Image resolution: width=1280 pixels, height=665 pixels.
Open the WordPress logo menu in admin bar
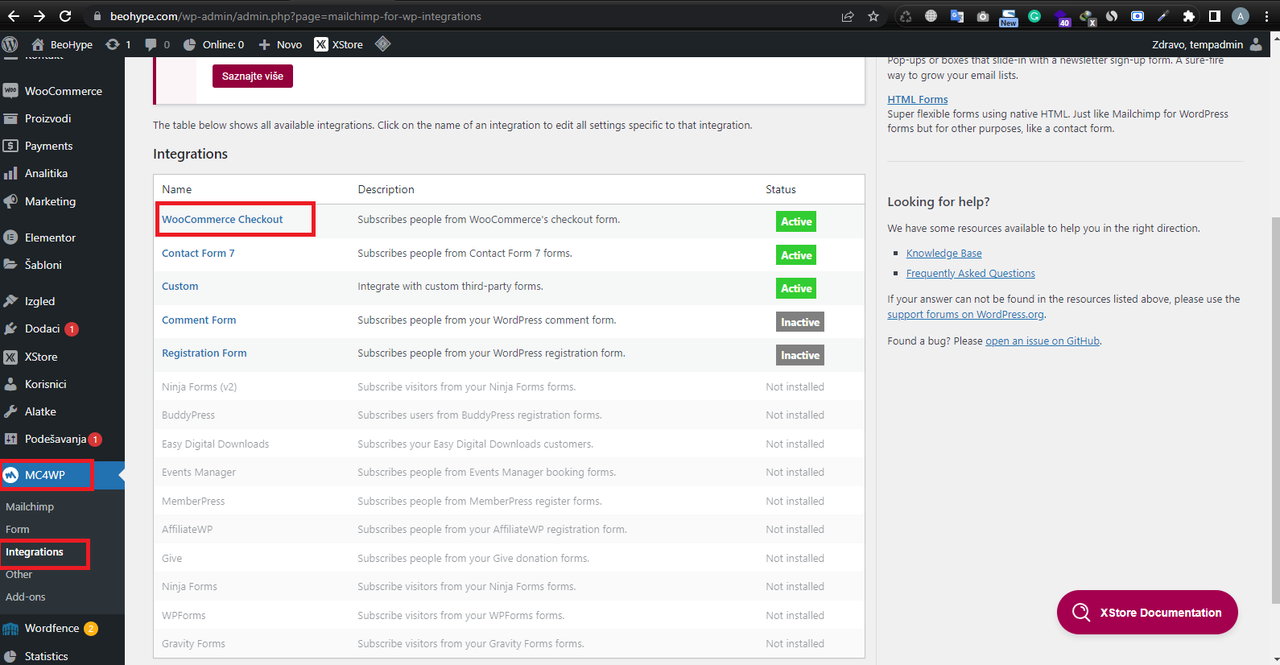tap(10, 44)
